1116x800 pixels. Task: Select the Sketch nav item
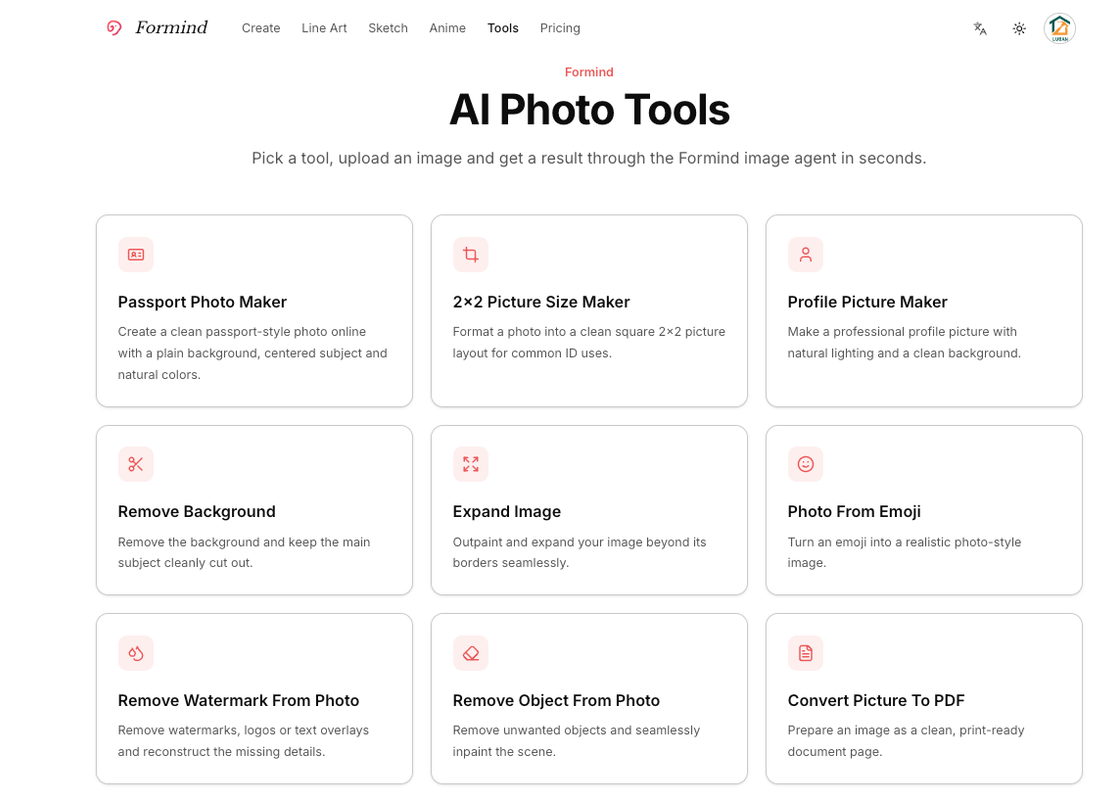tap(388, 28)
